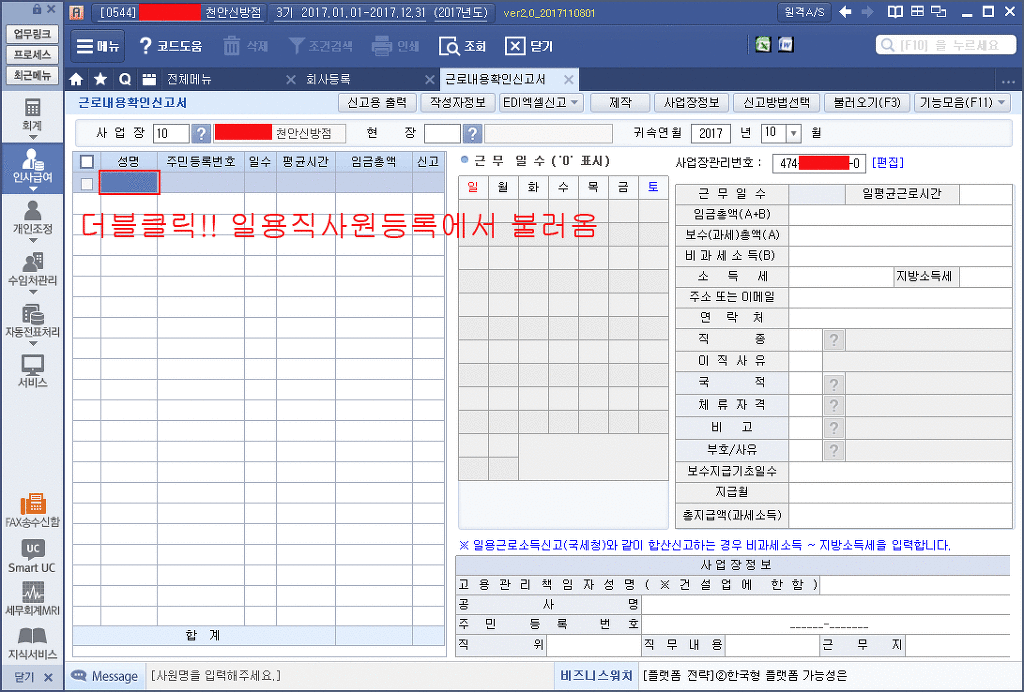Click 불러오기(F3) button
This screenshot has height=692, width=1024.
click(867, 102)
